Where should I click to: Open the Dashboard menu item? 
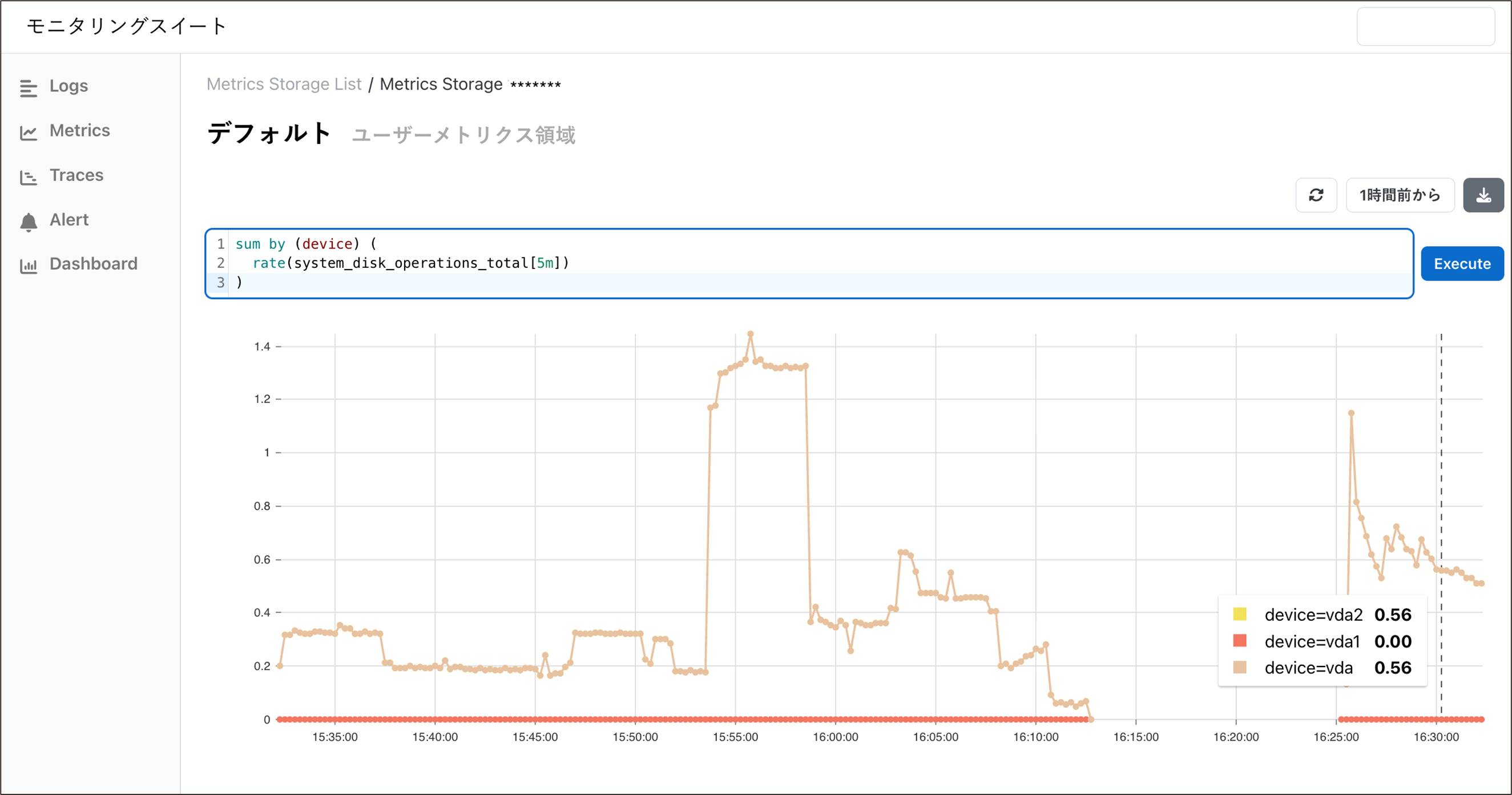[94, 264]
